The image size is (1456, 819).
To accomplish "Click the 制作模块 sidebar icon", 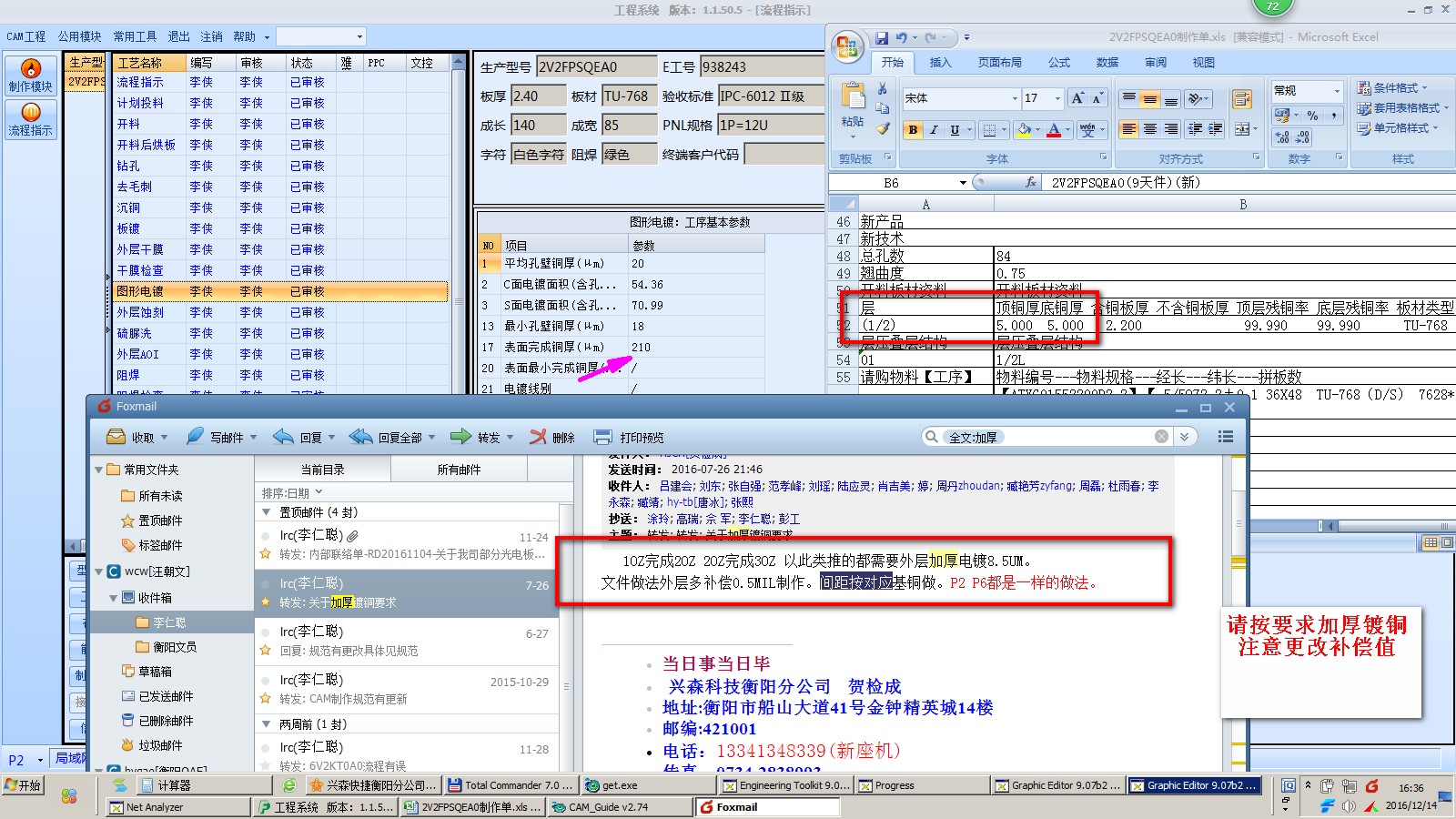I will tap(30, 76).
